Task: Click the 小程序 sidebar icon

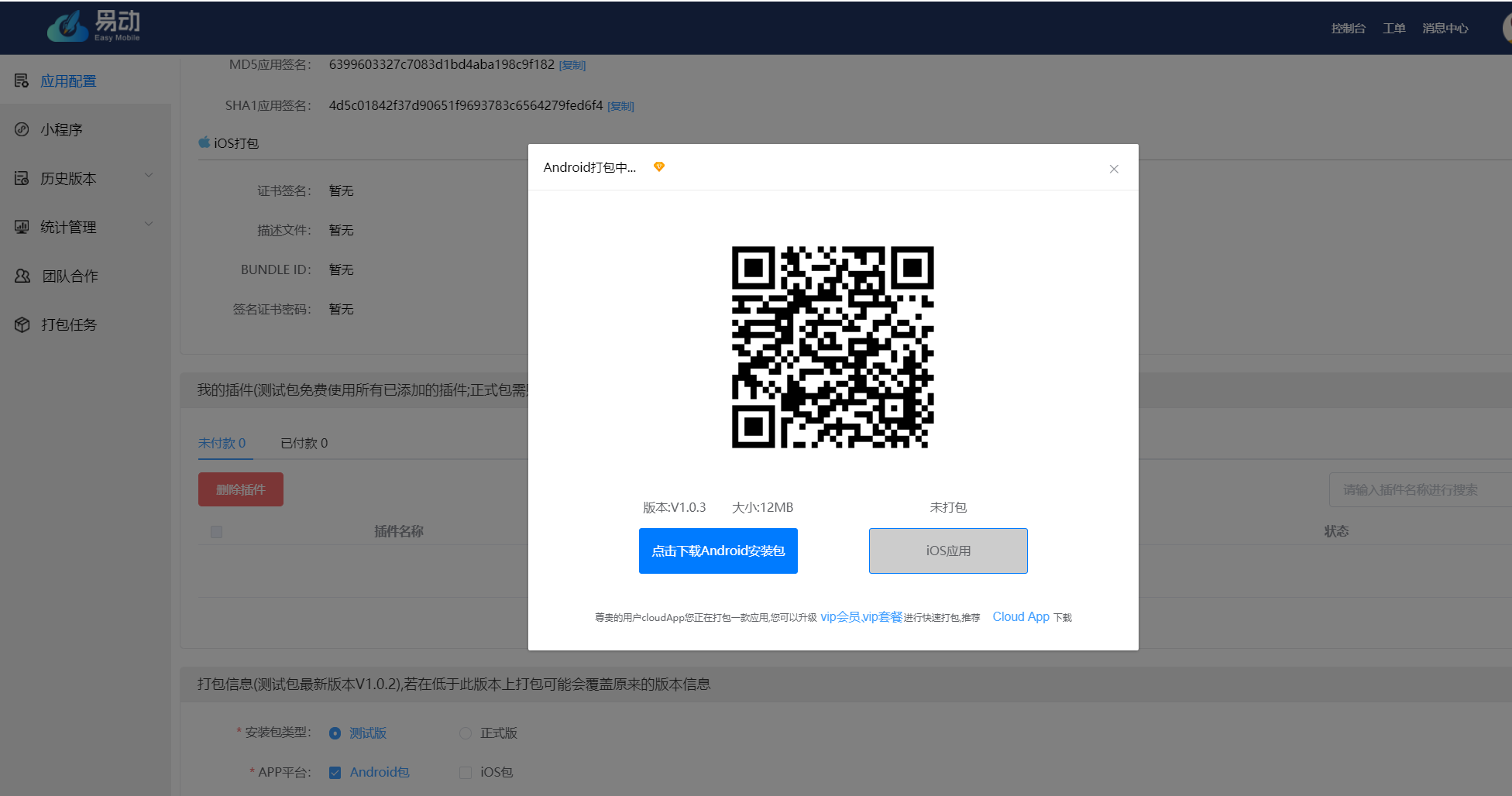Action: point(22,129)
